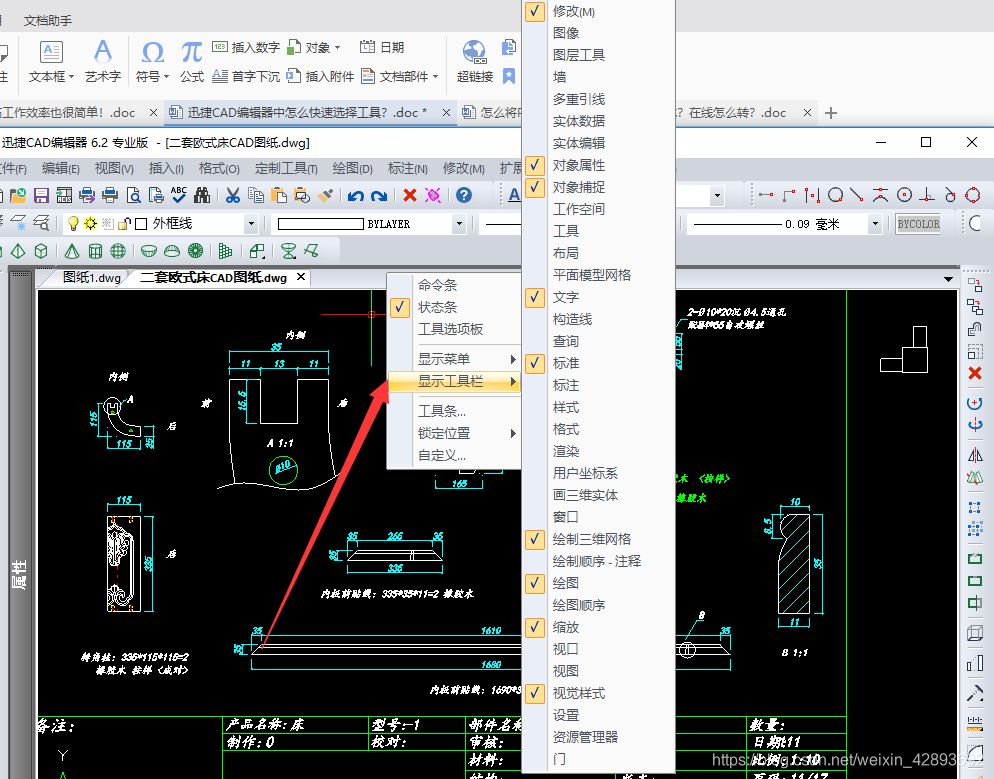
Task: Click the Perpendicular snap icon
Action: point(927,195)
